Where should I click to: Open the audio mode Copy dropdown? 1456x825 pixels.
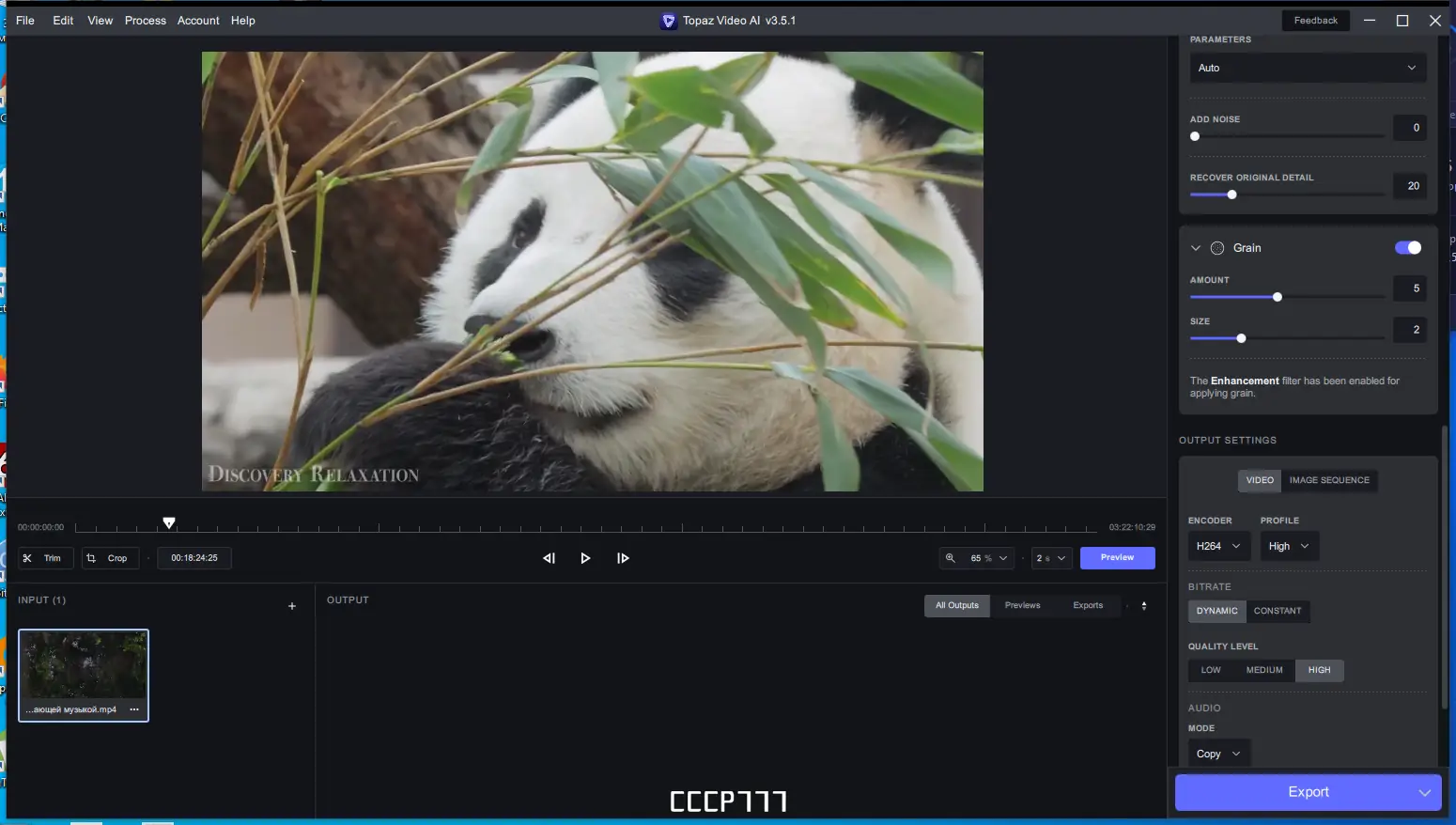coord(1218,754)
